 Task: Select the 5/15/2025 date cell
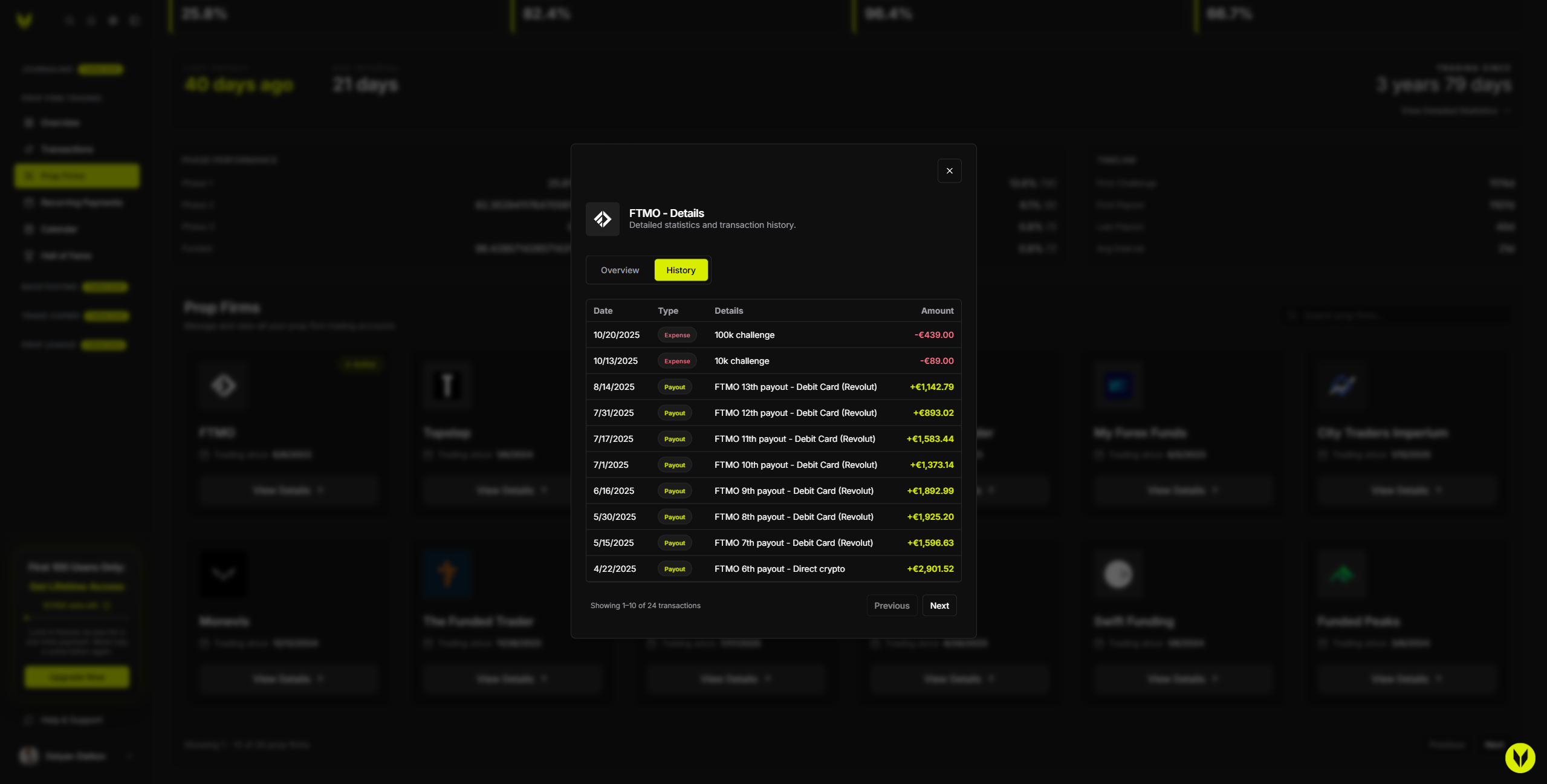614,543
